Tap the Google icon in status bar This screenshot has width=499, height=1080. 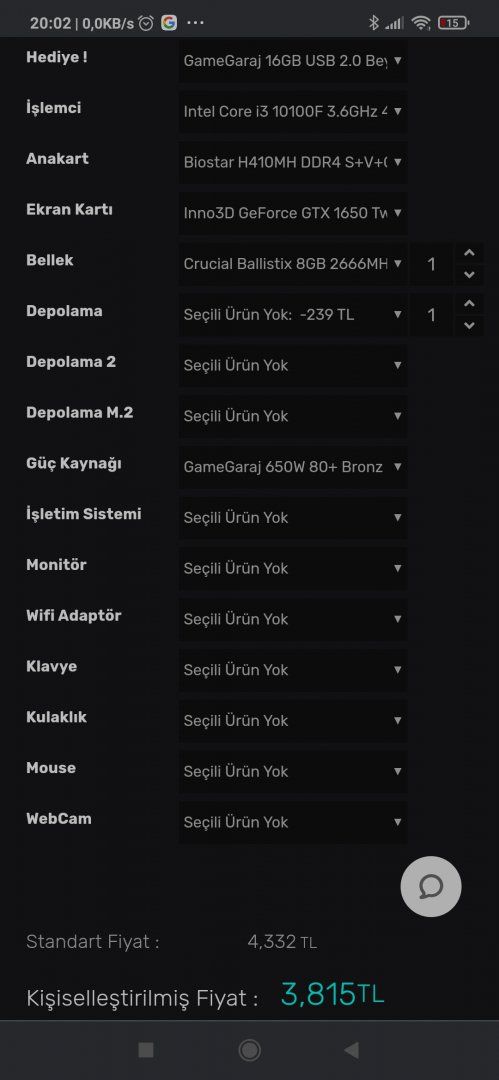169,23
